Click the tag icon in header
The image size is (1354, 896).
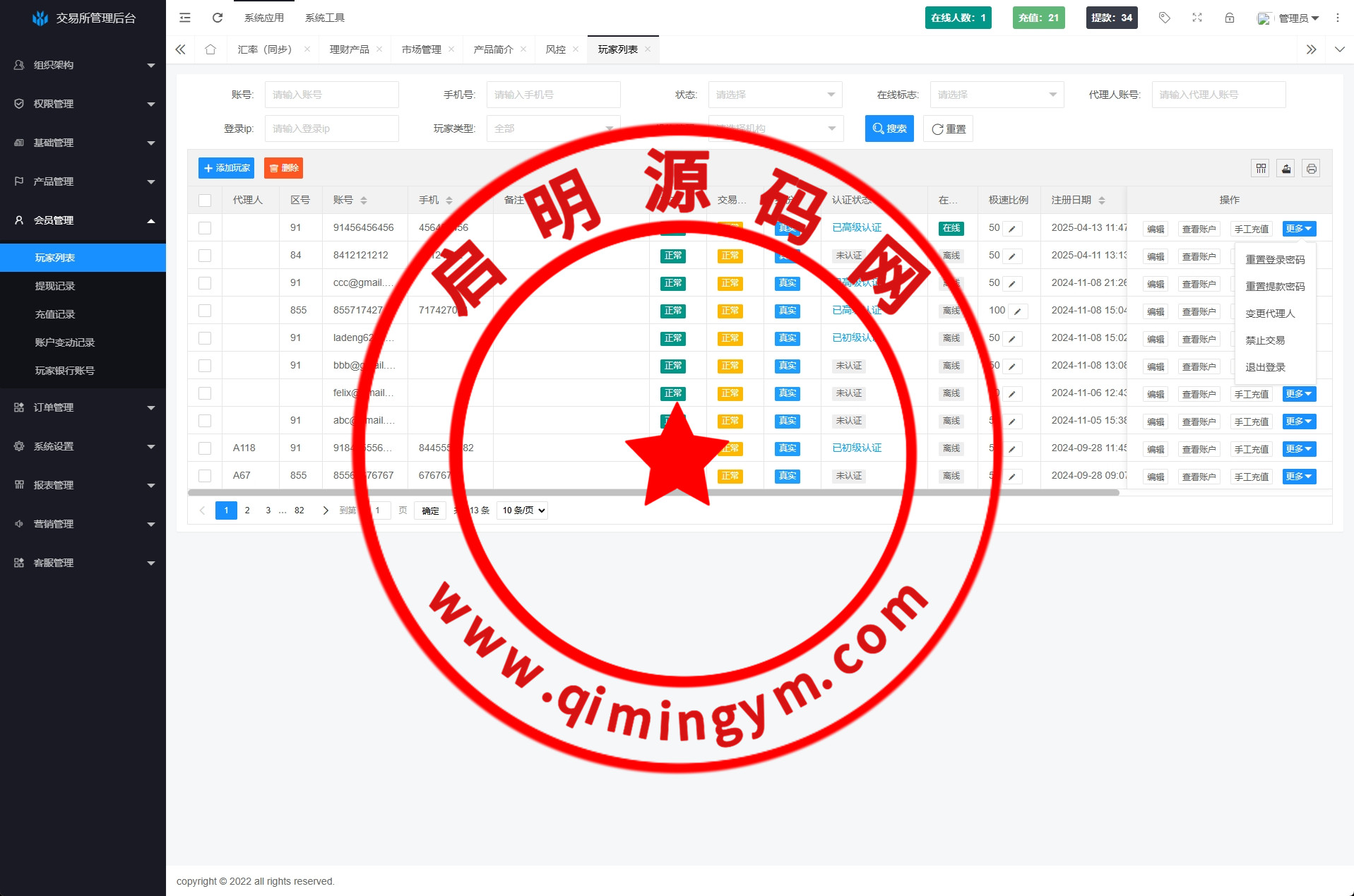(1164, 18)
